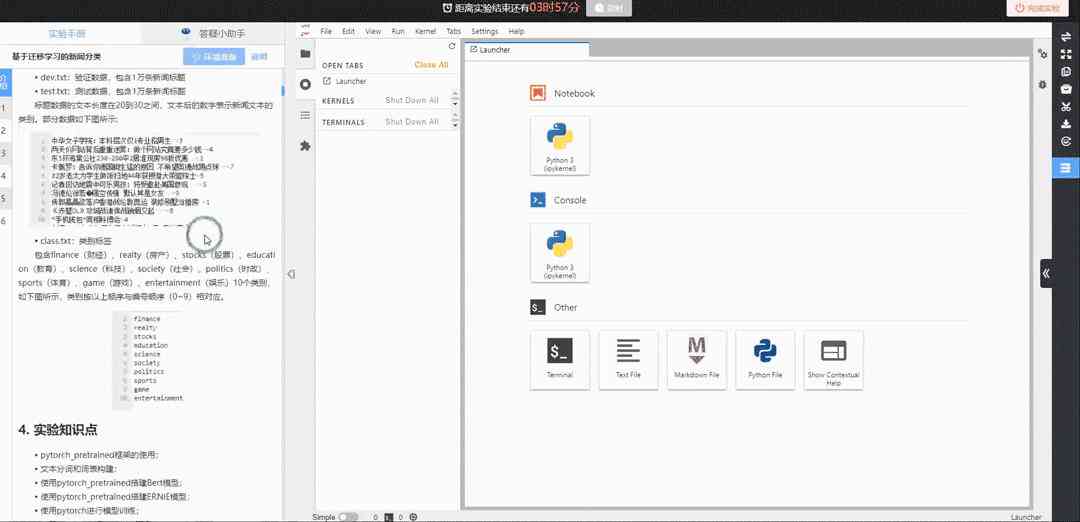
Task: Create a new Markdown File
Action: (x=696, y=359)
